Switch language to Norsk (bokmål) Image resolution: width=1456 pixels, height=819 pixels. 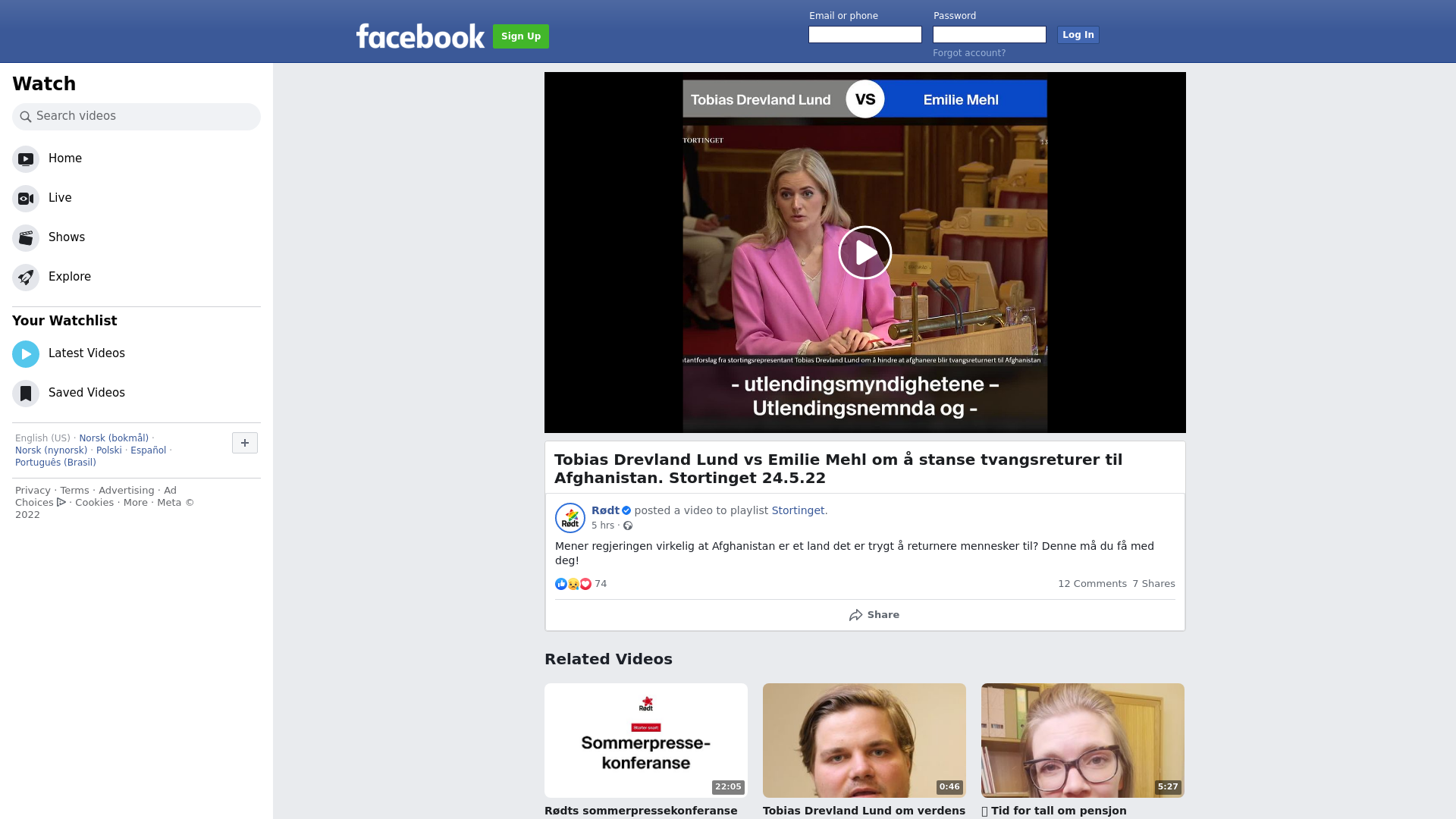[114, 438]
